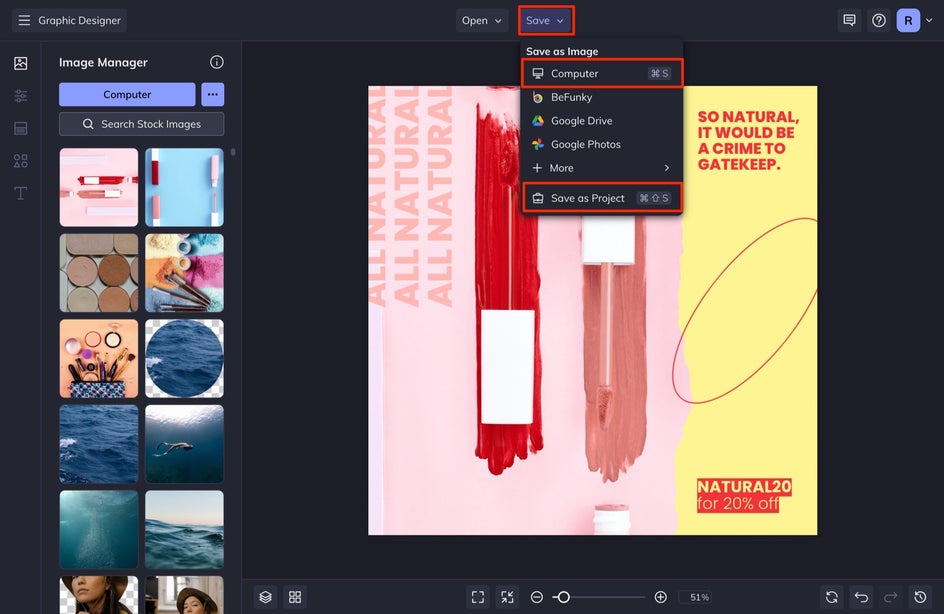Image resolution: width=944 pixels, height=614 pixels.
Task: Choose Google Drive save option
Action: (581, 121)
